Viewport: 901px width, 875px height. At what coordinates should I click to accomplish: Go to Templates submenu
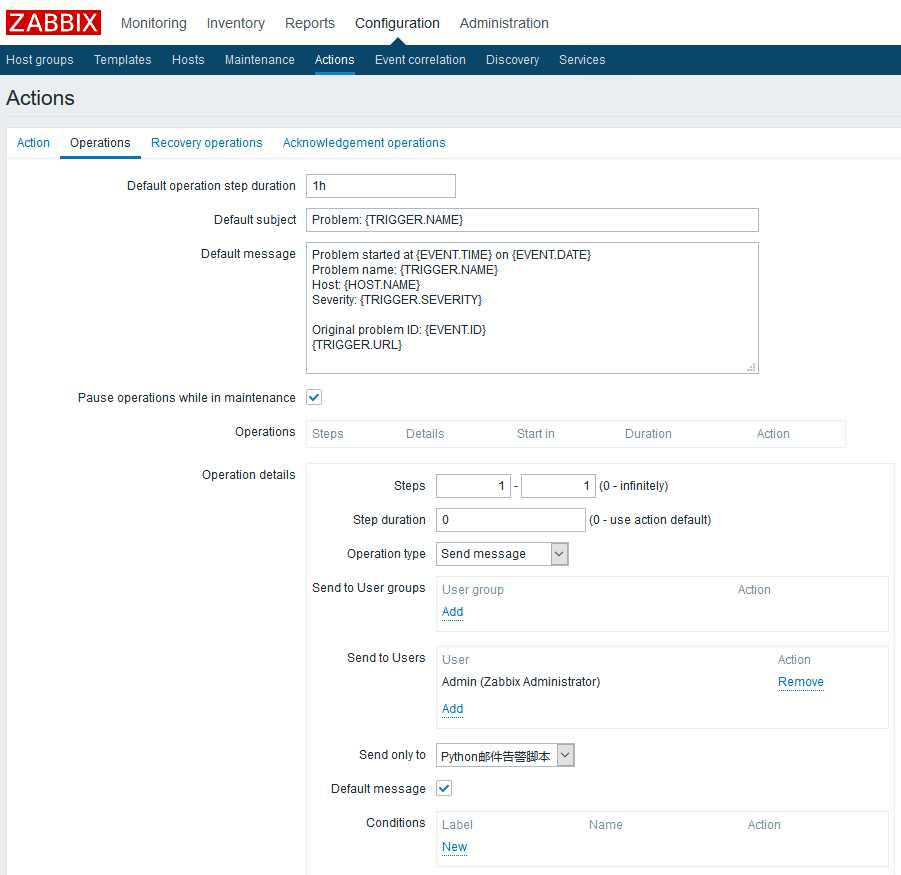(x=122, y=60)
